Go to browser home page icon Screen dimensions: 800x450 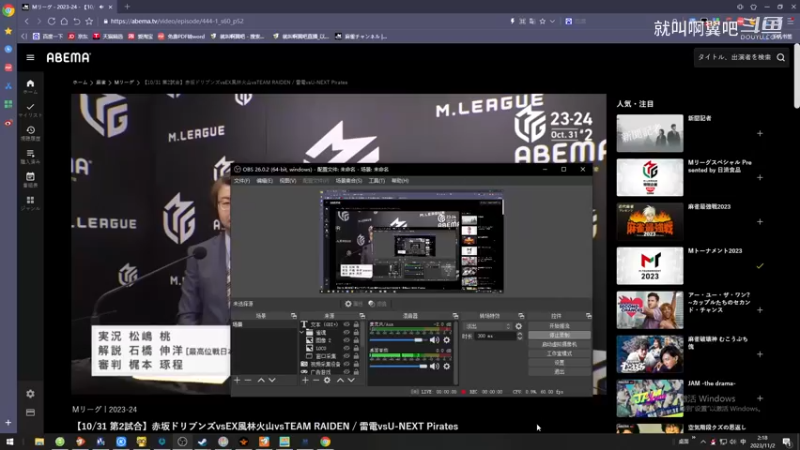click(x=64, y=21)
